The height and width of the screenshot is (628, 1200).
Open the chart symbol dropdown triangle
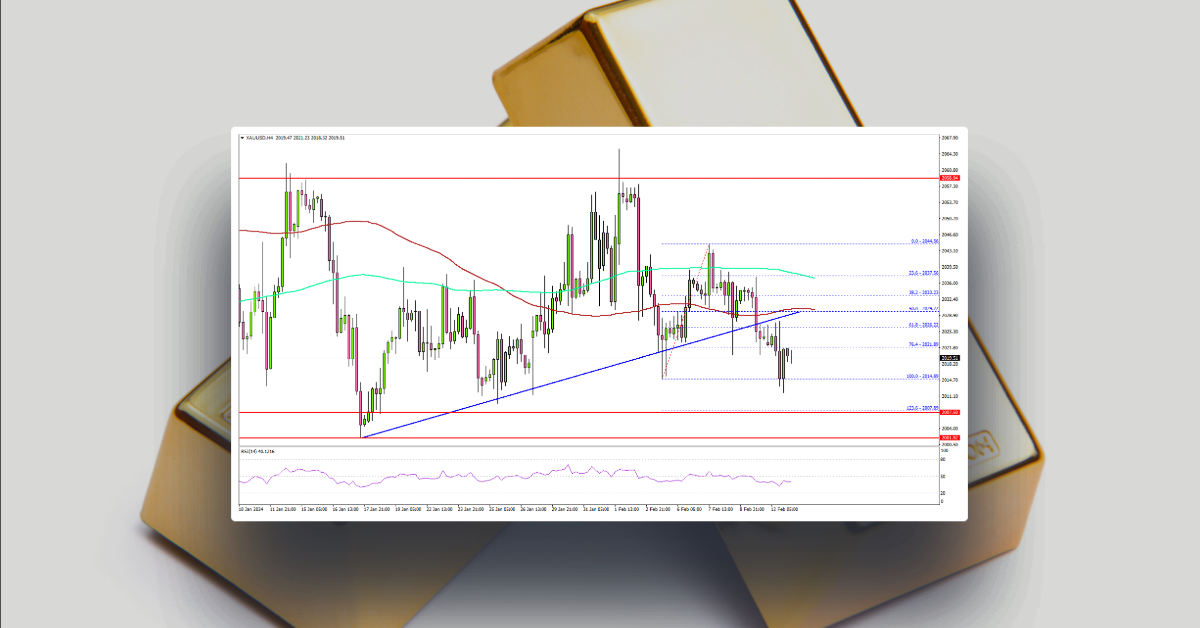(242, 138)
